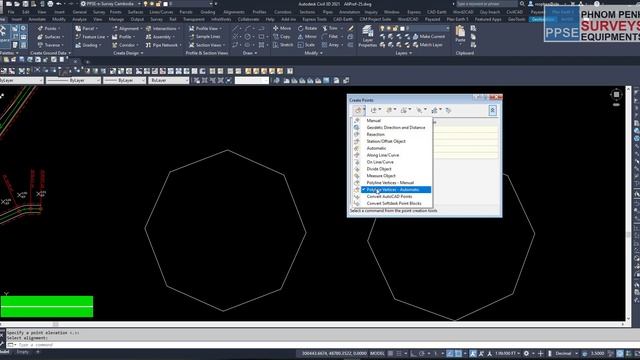
Task: Select the Move tool in Modify panel
Action: (x=282, y=28)
